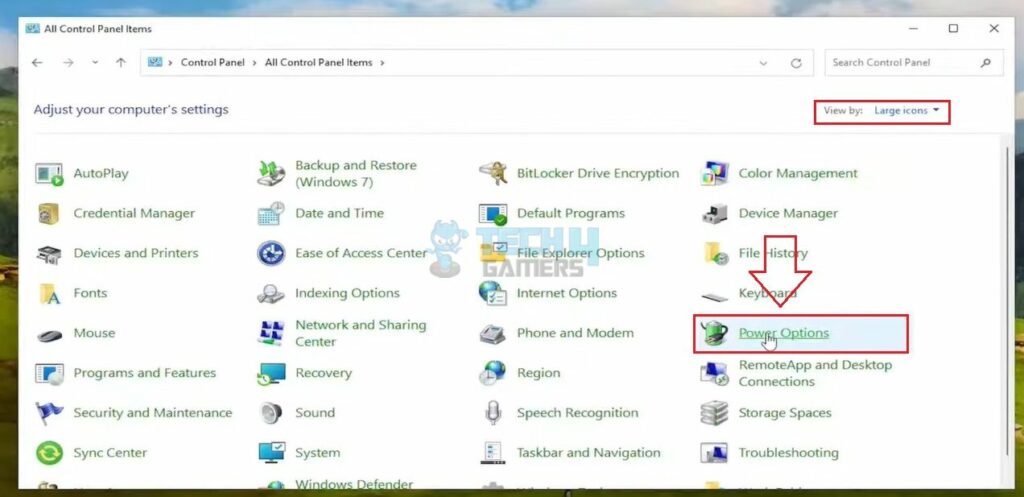This screenshot has height=497, width=1024.
Task: Click the System monitor icon
Action: (x=271, y=453)
